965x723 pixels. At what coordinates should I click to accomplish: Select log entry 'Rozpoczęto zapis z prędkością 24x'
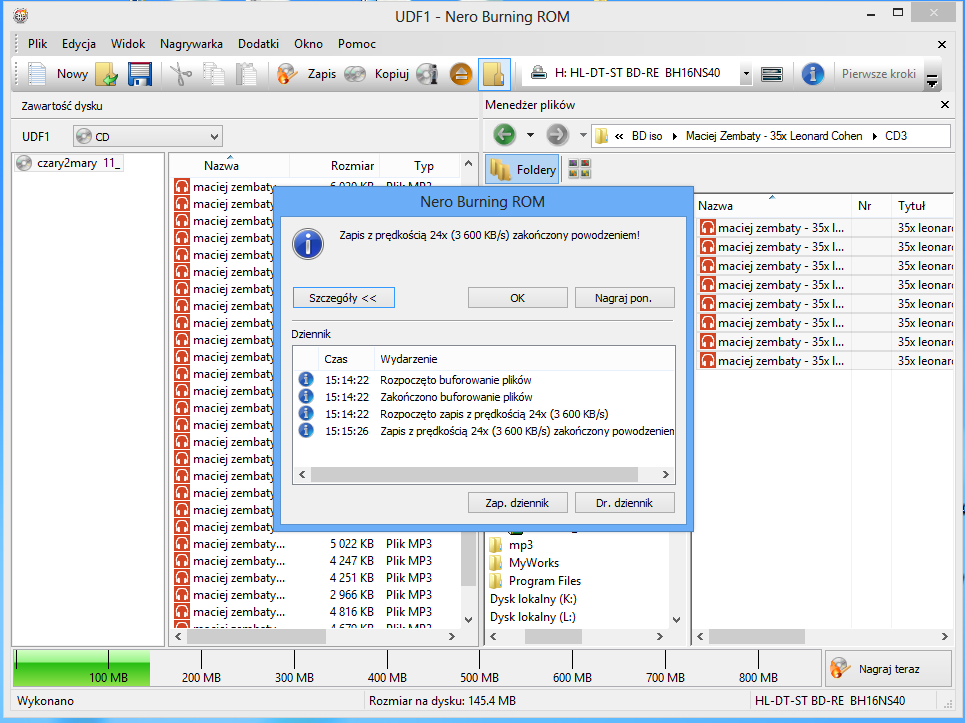(484, 414)
